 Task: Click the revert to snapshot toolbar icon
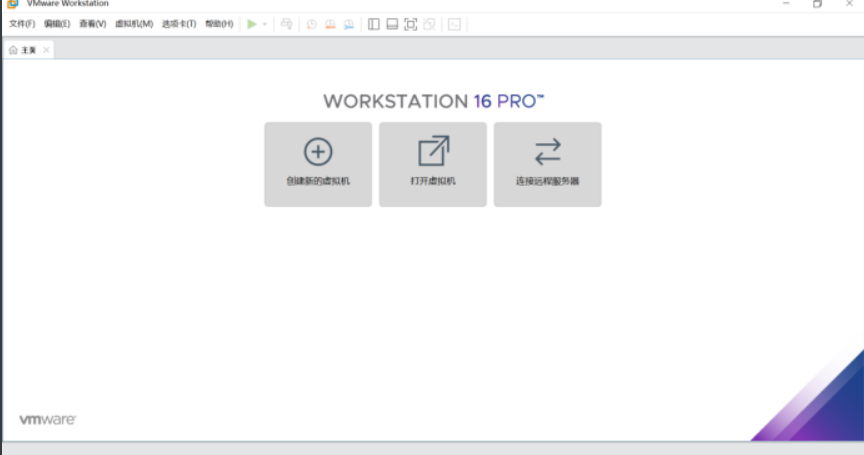pyautogui.click(x=330, y=24)
